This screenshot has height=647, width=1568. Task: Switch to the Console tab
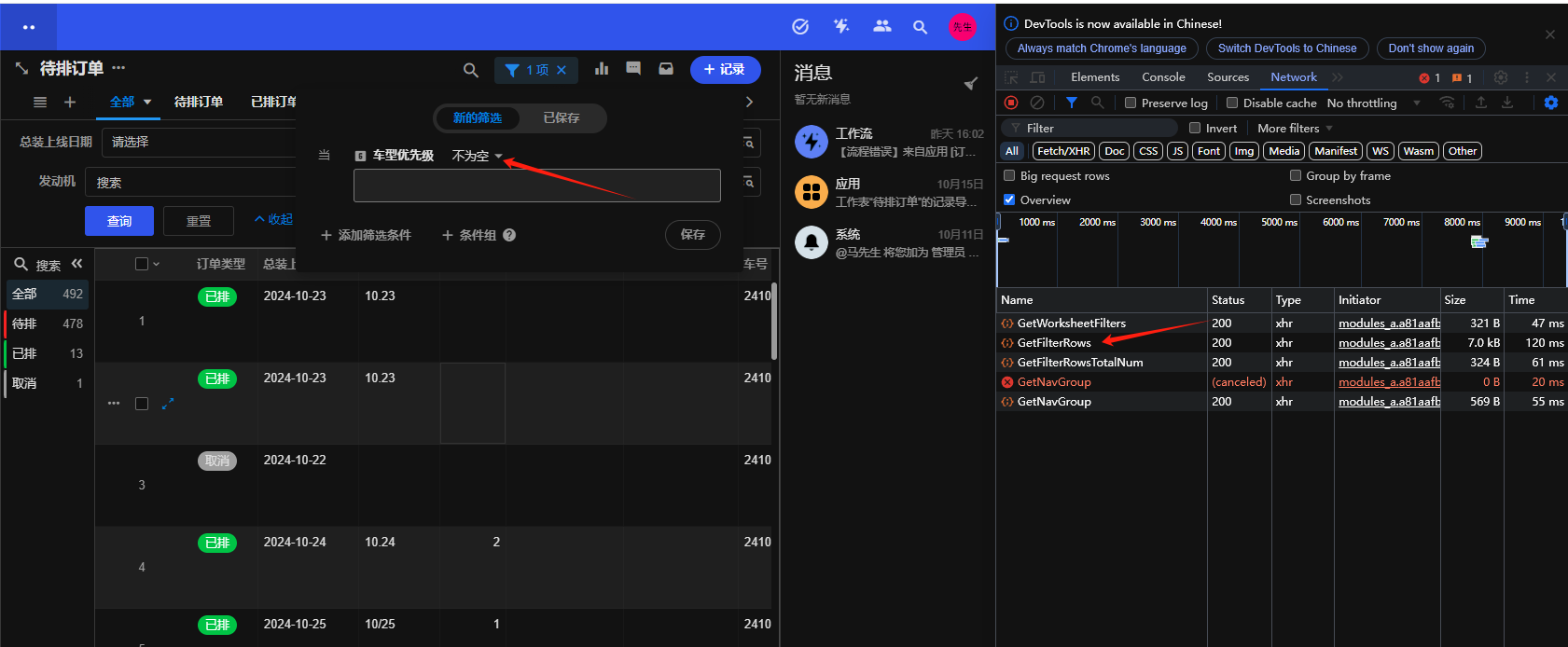(1163, 77)
